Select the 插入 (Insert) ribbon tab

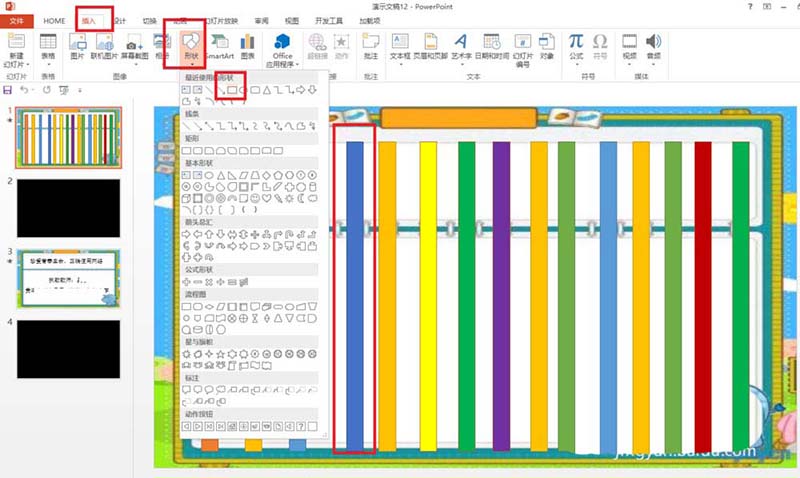coord(89,21)
